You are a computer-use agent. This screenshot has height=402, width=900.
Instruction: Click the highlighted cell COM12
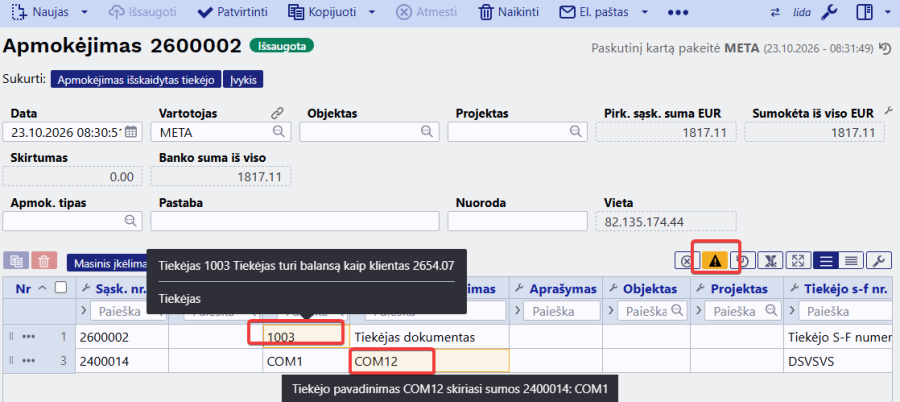[x=429, y=361]
